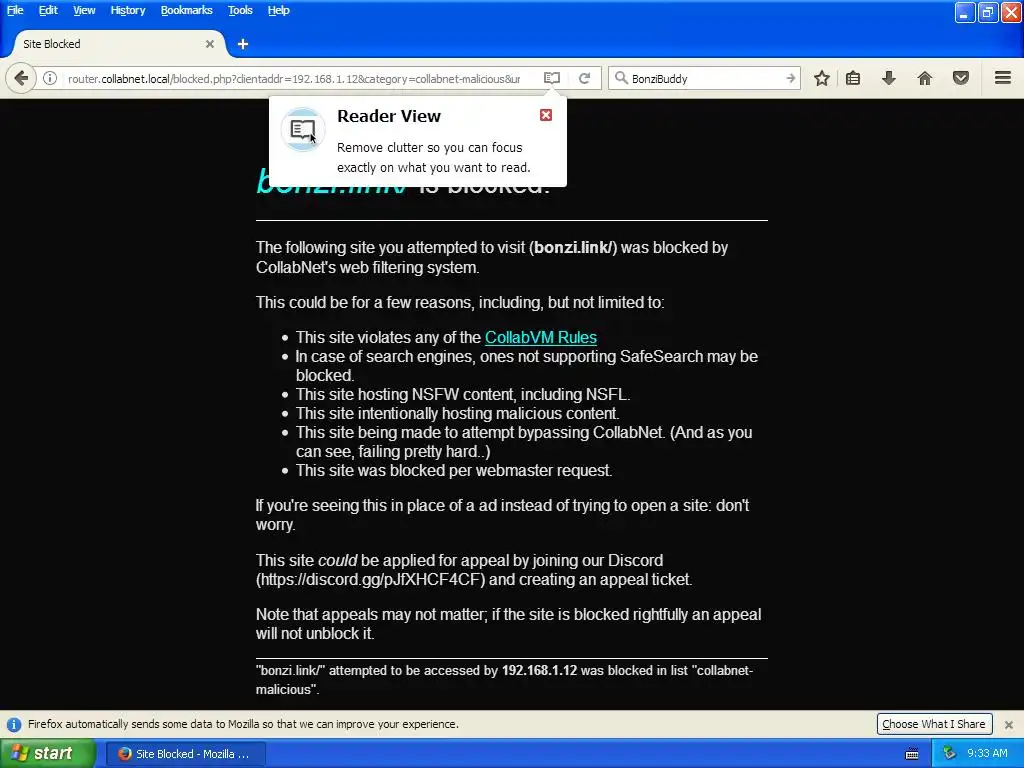Follow the CollabVM Rules link
Image resolution: width=1024 pixels, height=768 pixels.
coord(541,338)
